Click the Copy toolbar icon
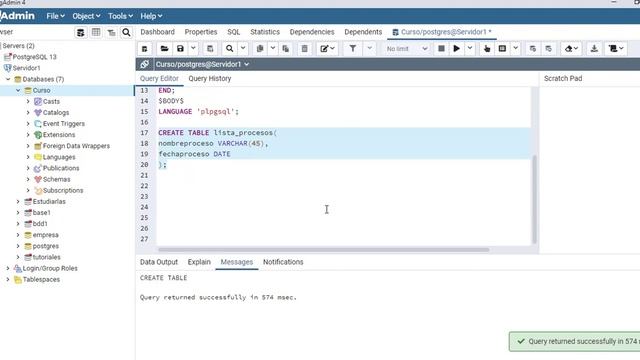The height and width of the screenshot is (360, 640). 260,49
